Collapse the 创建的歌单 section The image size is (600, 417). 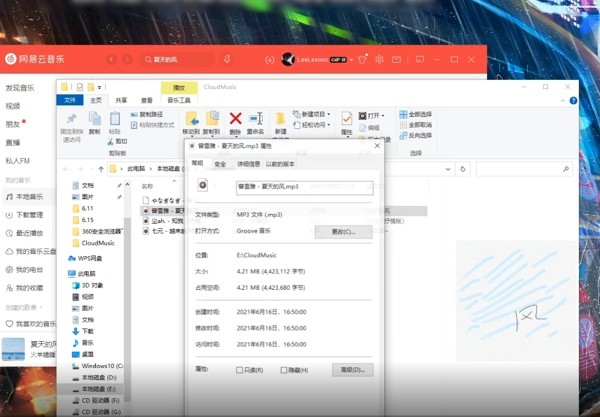pyautogui.click(x=41, y=307)
